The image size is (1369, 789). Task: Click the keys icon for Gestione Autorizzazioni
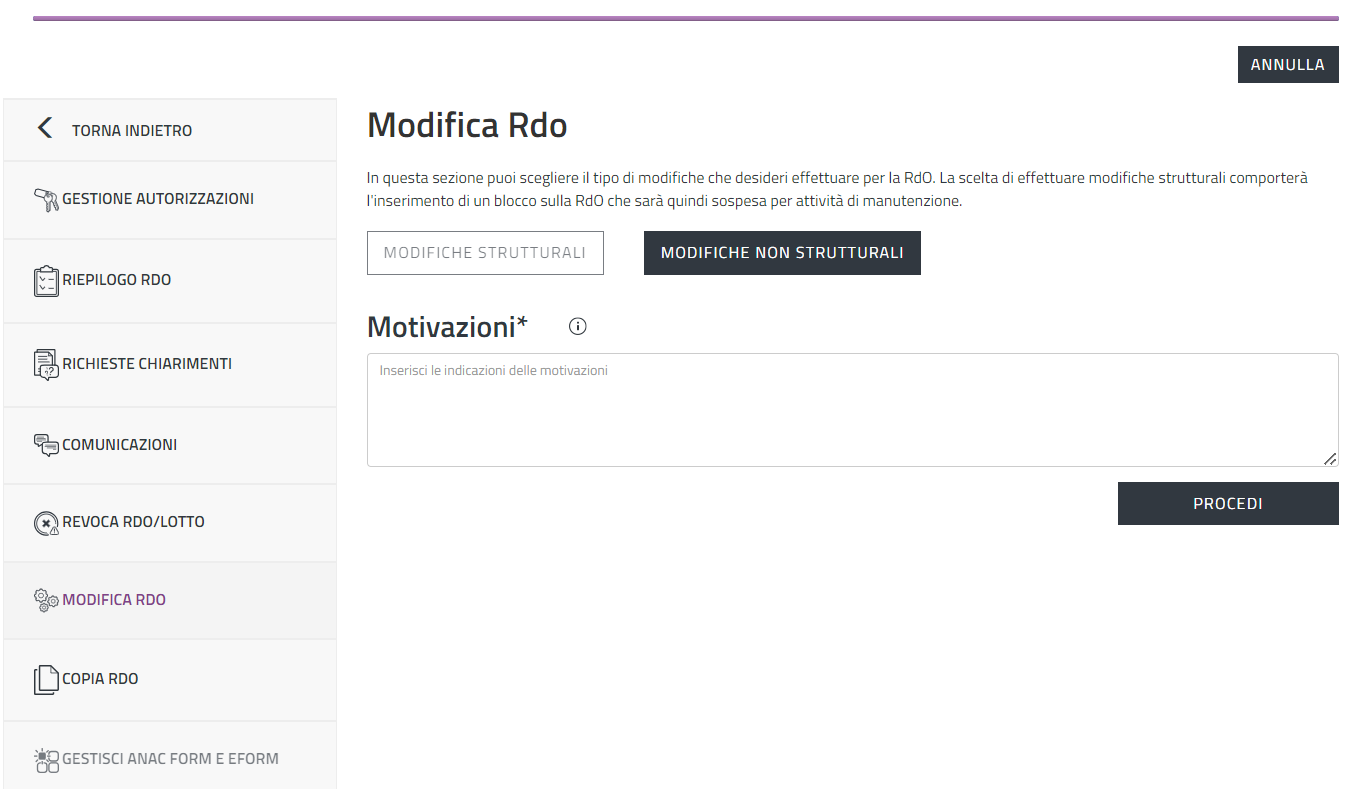[47, 200]
